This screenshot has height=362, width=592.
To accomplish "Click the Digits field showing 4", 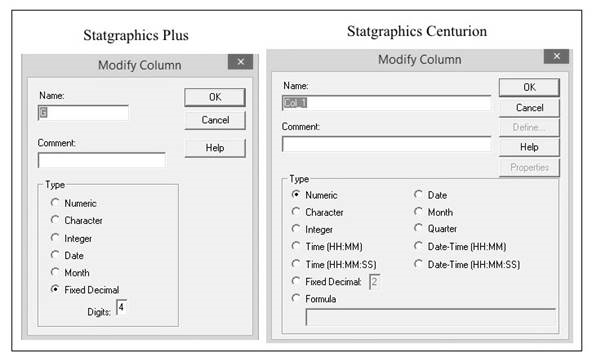I will click(x=122, y=307).
